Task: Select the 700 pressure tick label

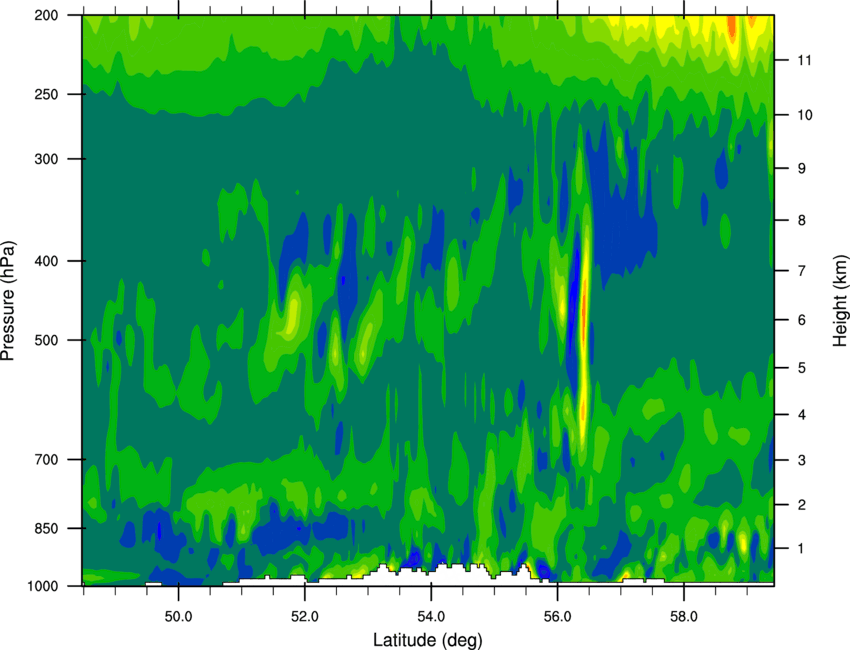Action: click(46, 459)
